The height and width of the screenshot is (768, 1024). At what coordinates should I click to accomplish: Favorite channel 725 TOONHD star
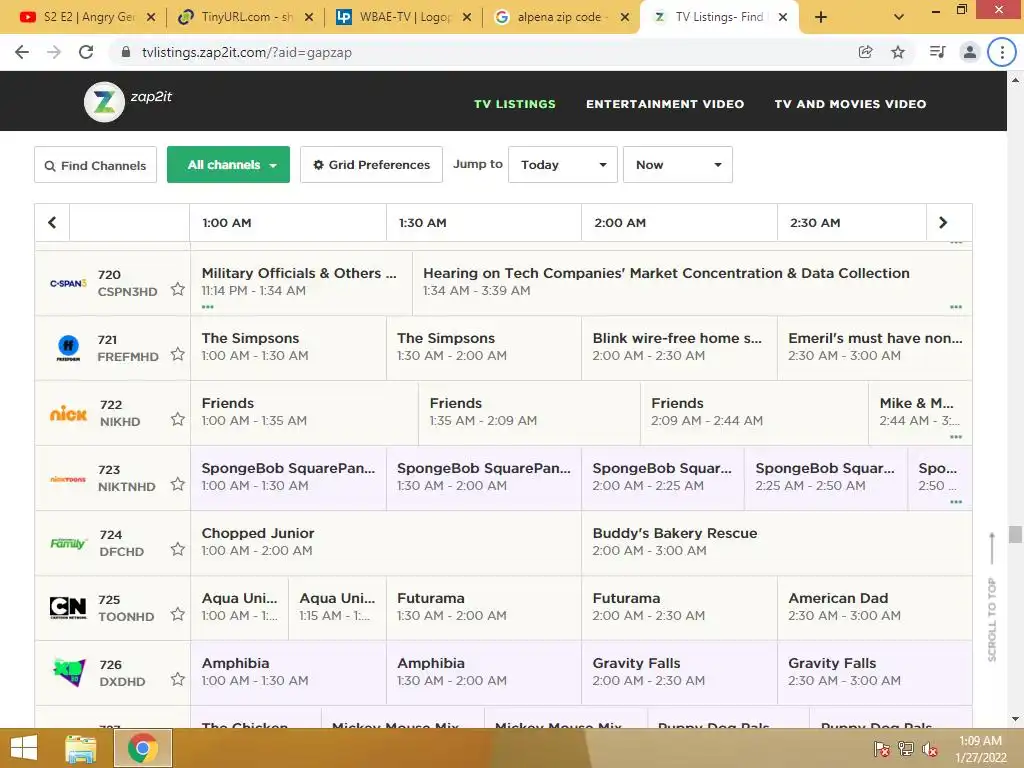point(178,614)
